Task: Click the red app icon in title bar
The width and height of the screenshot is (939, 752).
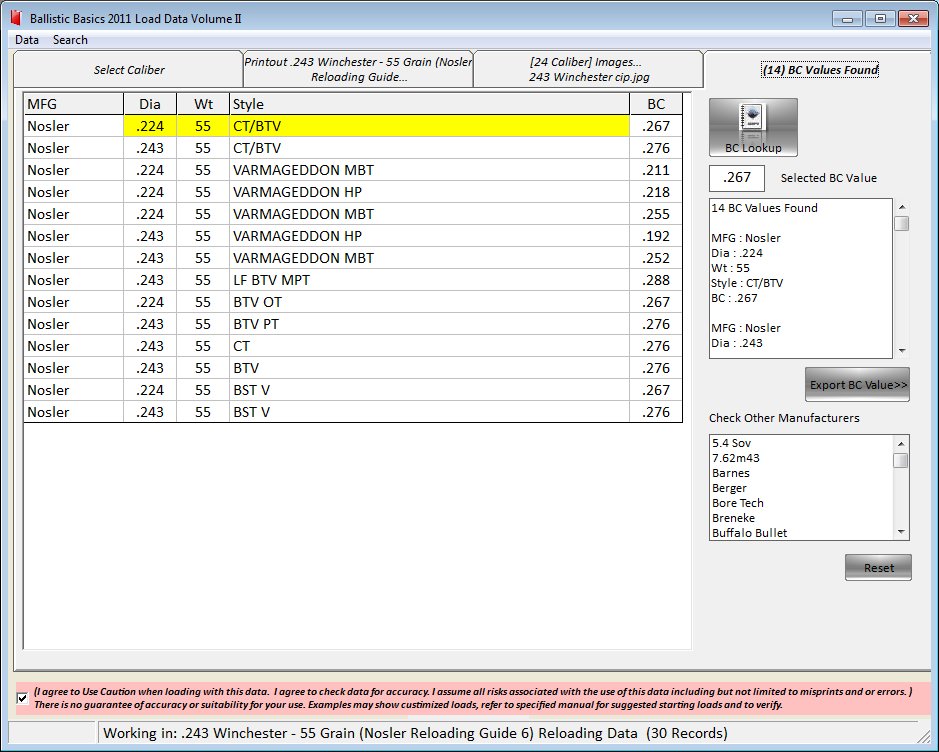Action: (x=14, y=18)
